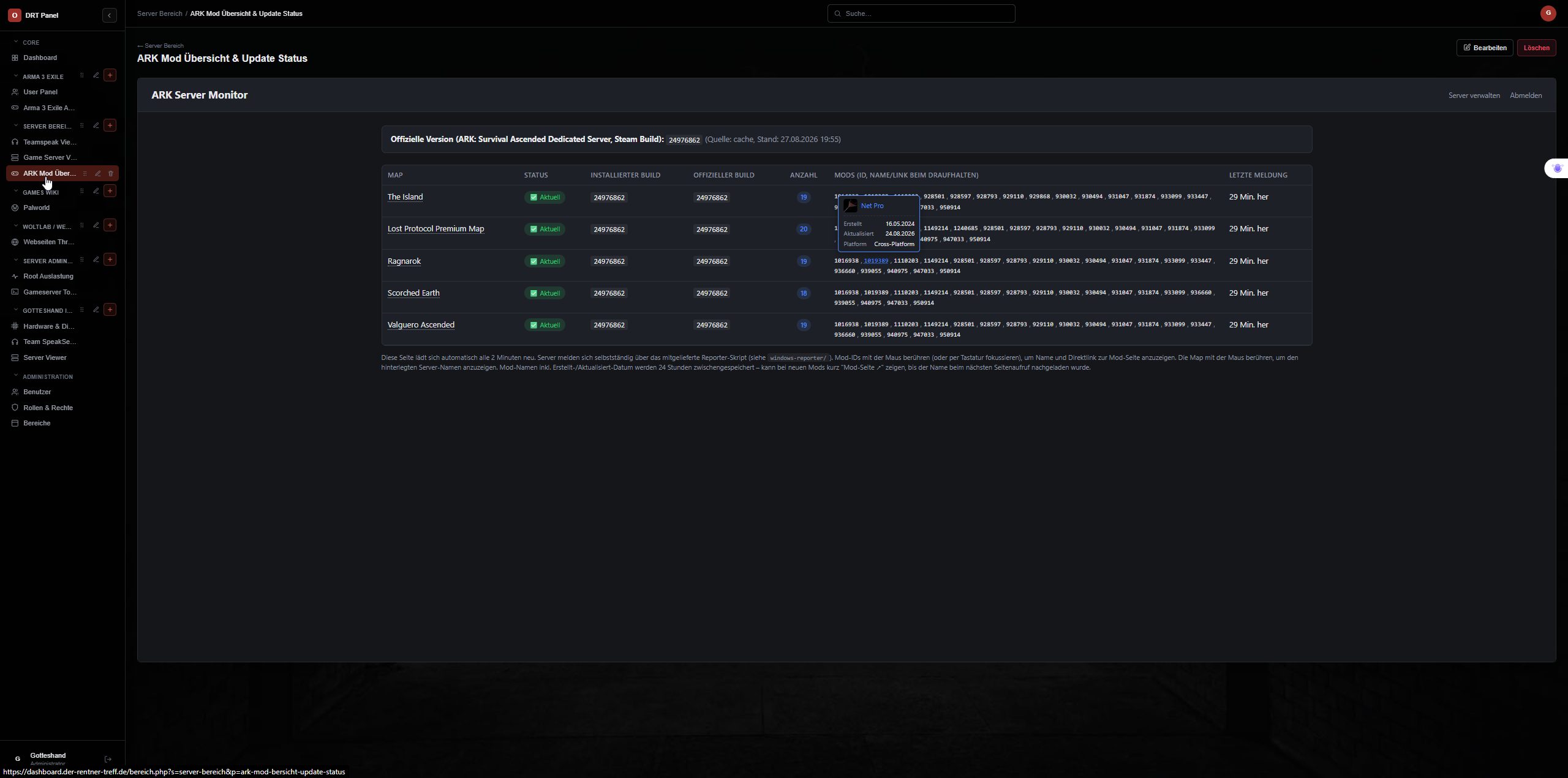Click Lost Protocol Premium Map name

click(x=435, y=229)
